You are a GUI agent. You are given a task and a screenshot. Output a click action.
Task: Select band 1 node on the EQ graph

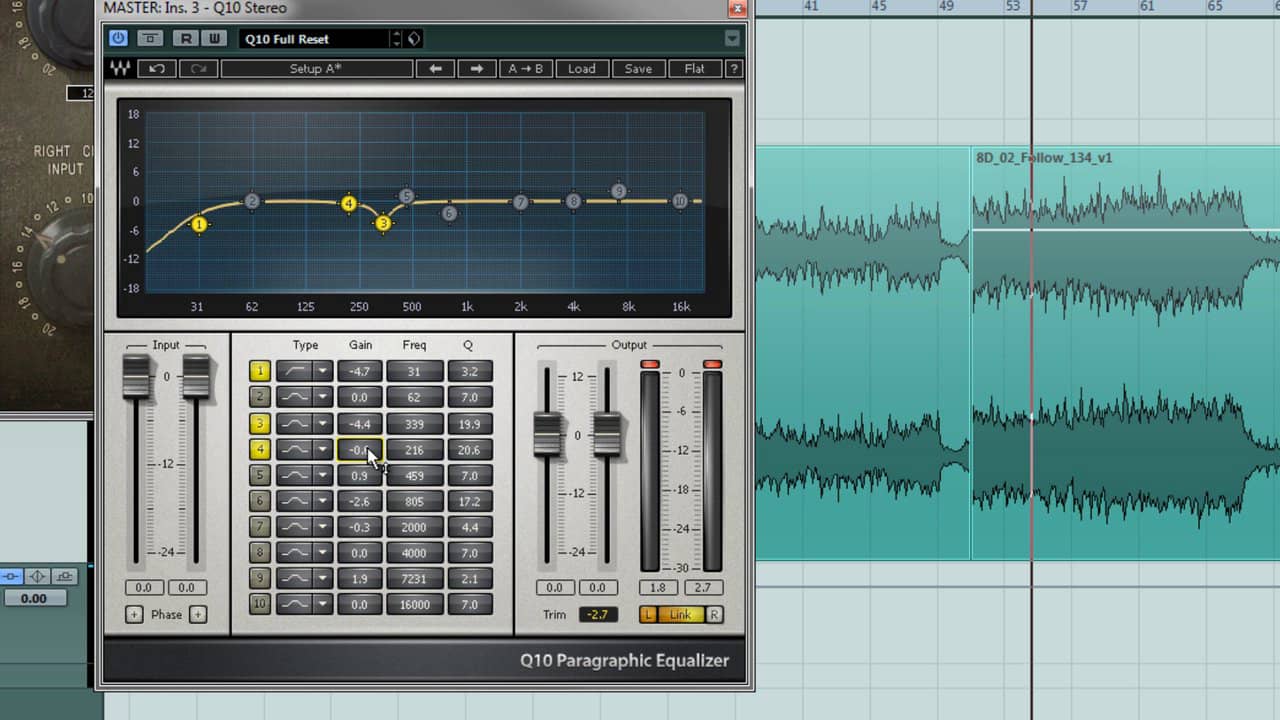click(x=199, y=225)
